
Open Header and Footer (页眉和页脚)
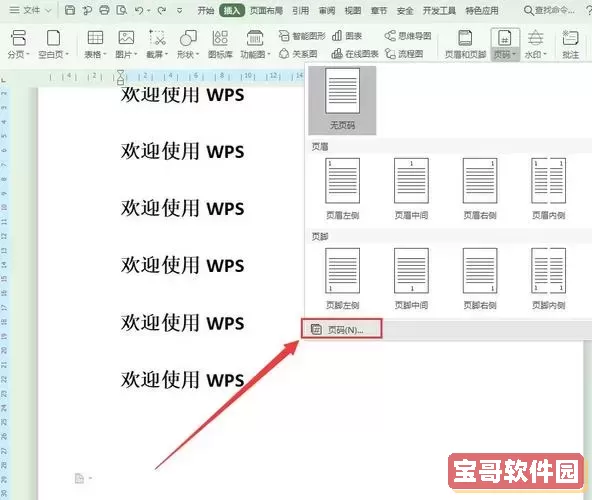coord(465,45)
